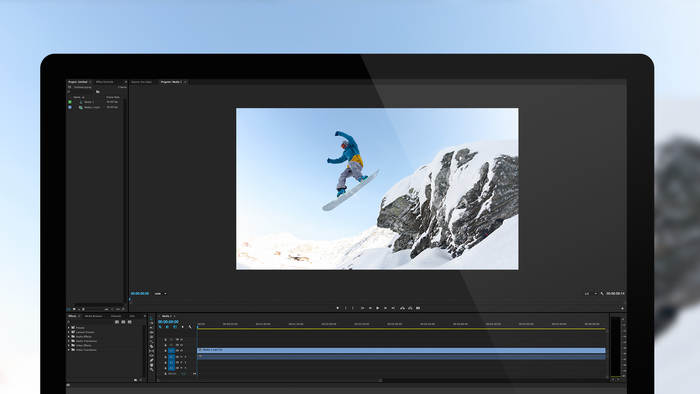Click the Add Marker icon in Program monitor
700x394 pixels.
pos(338,308)
